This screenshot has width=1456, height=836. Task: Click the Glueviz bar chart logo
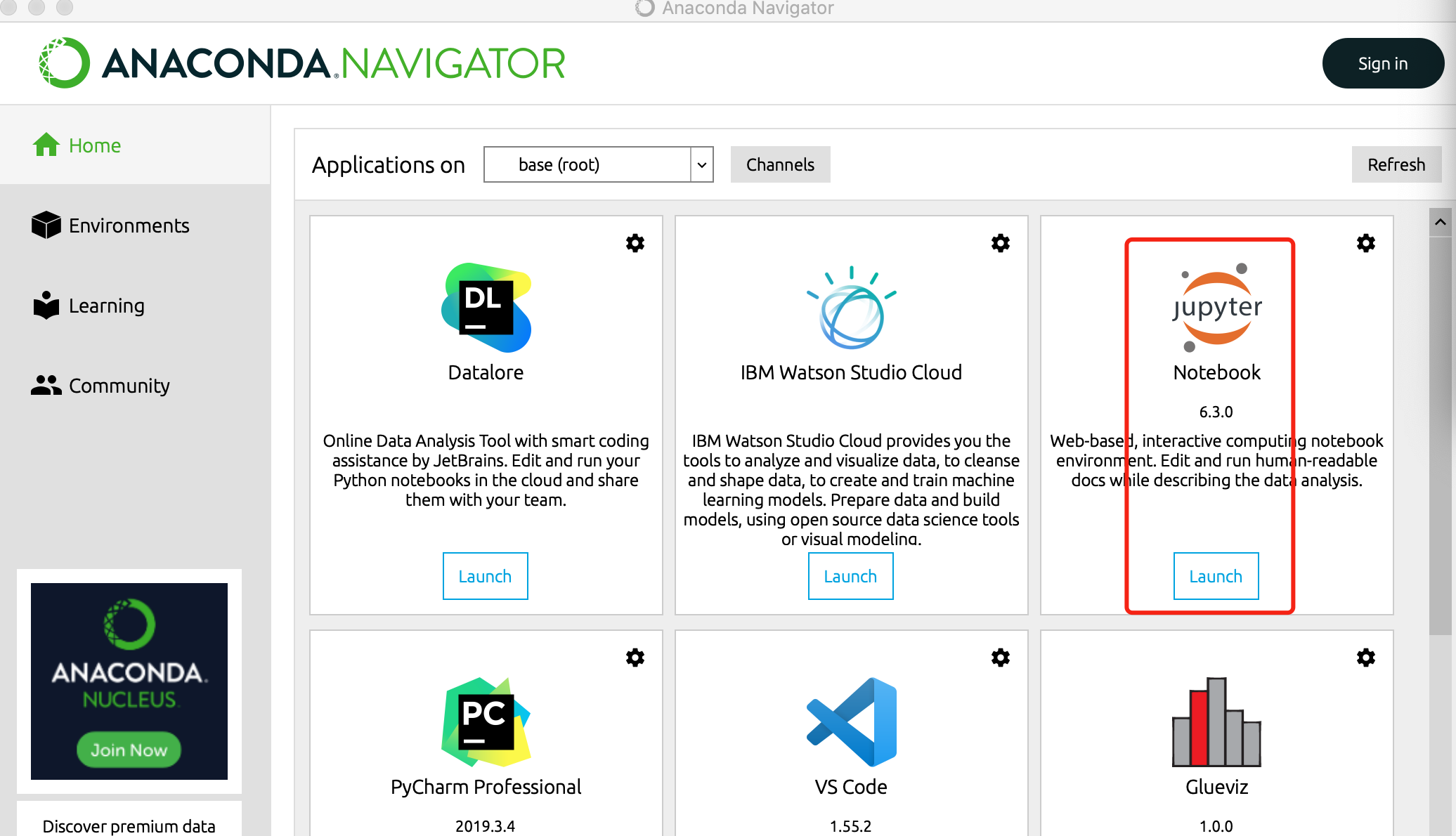click(1216, 722)
